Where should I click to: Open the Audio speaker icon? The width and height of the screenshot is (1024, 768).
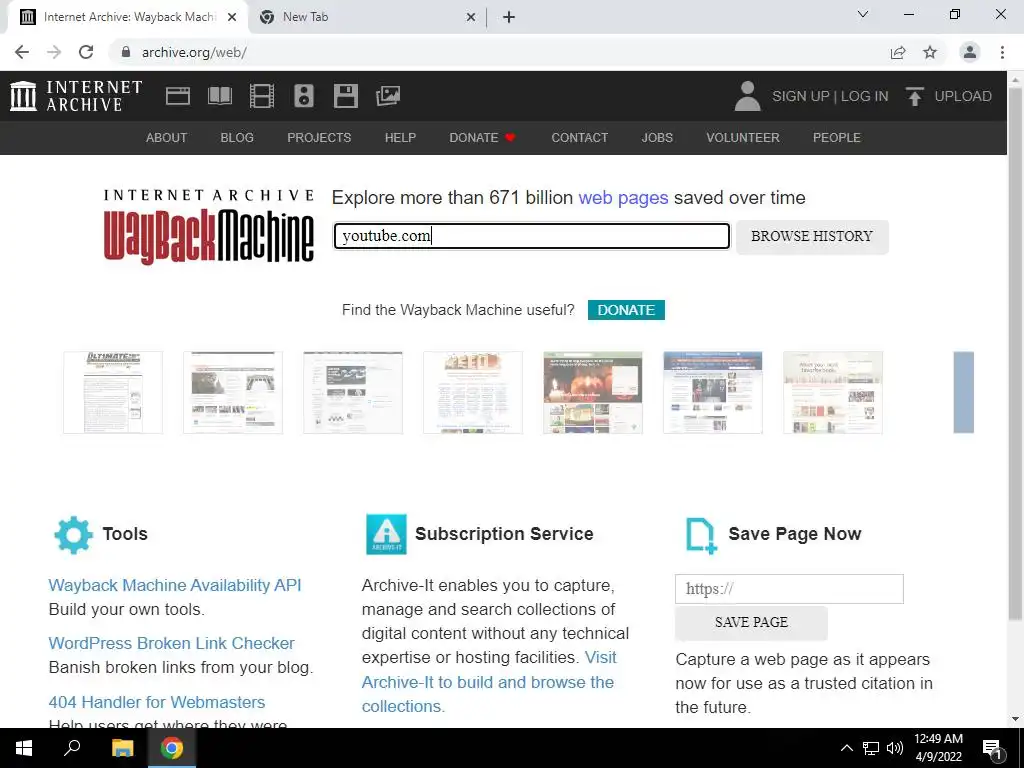304,96
